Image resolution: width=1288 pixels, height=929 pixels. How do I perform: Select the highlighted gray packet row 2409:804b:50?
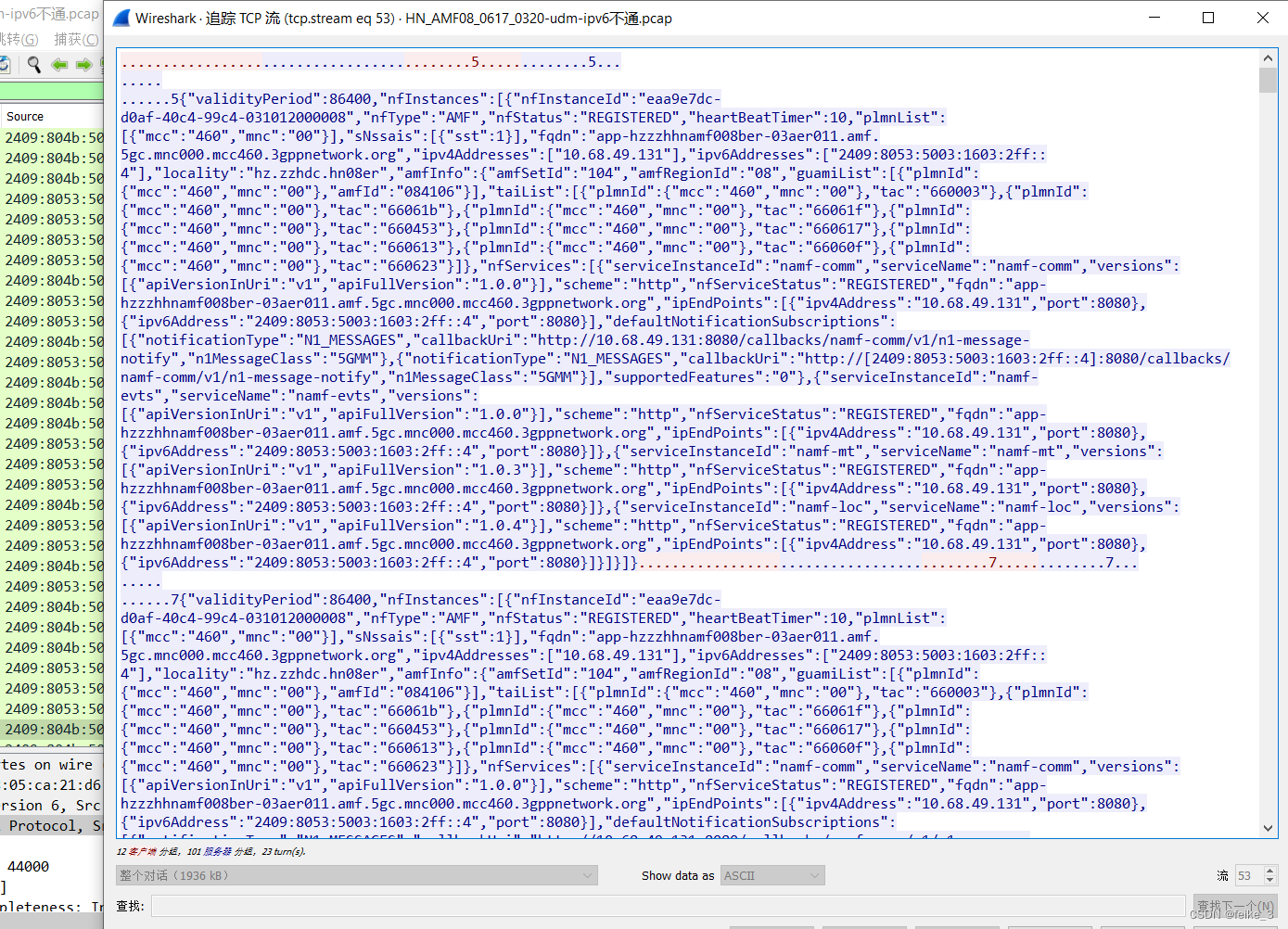point(52,729)
